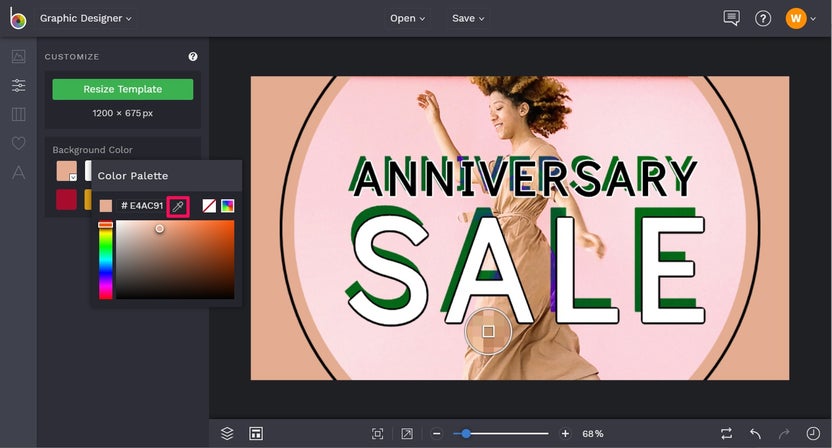Select the no-color transparent swatch

click(209, 206)
